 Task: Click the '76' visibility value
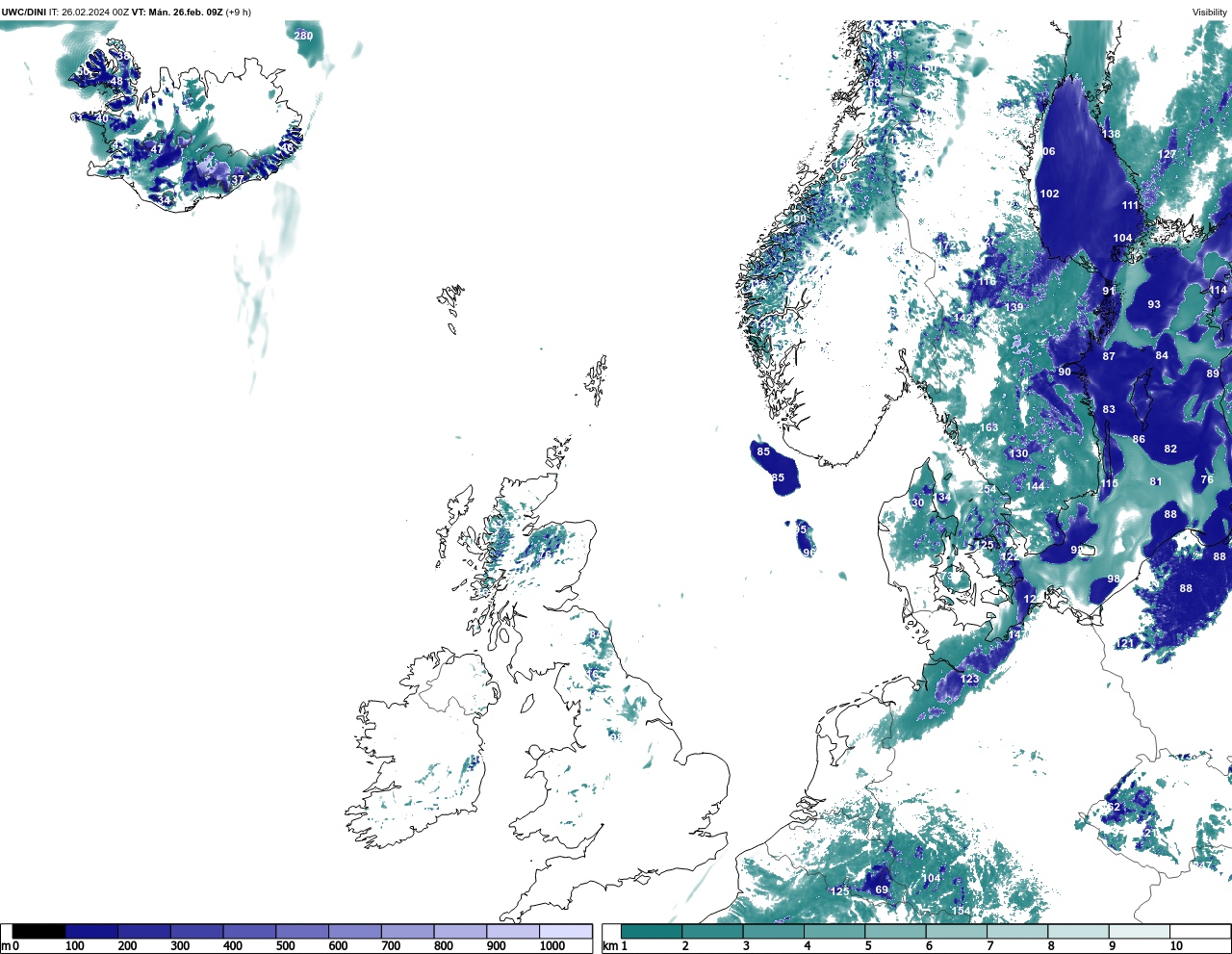tap(1207, 479)
